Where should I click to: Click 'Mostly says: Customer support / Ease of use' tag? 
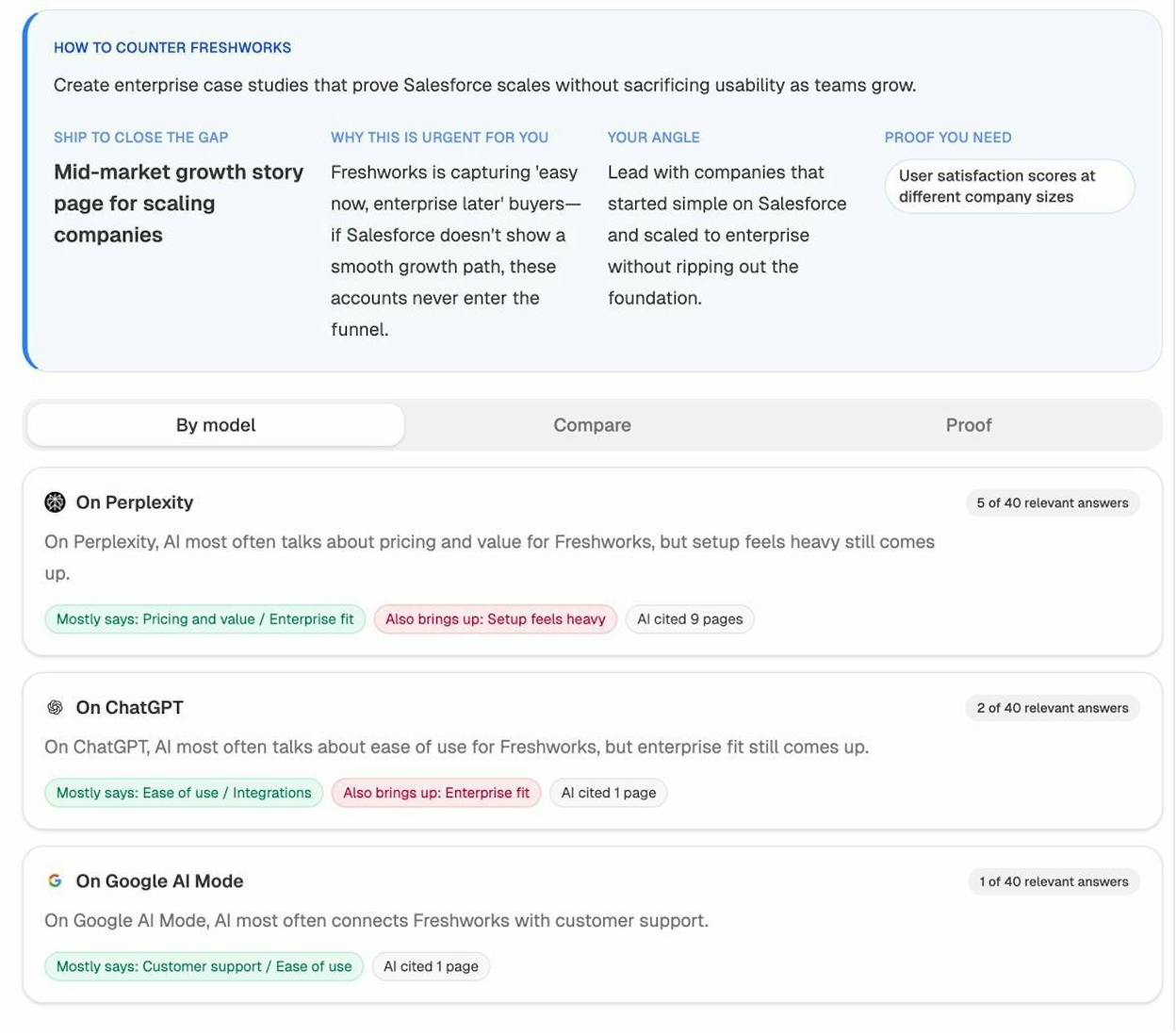pos(204,966)
